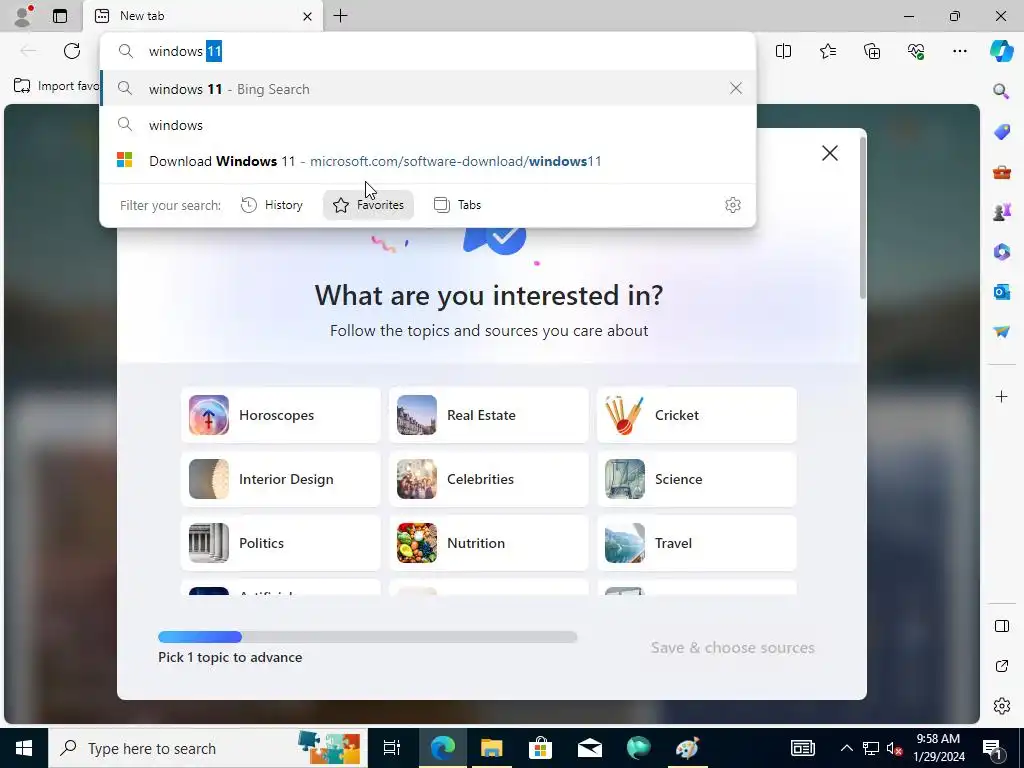Screen dimensions: 1024x768
Task: Open the paint palette app on taskbar
Action: click(687, 748)
